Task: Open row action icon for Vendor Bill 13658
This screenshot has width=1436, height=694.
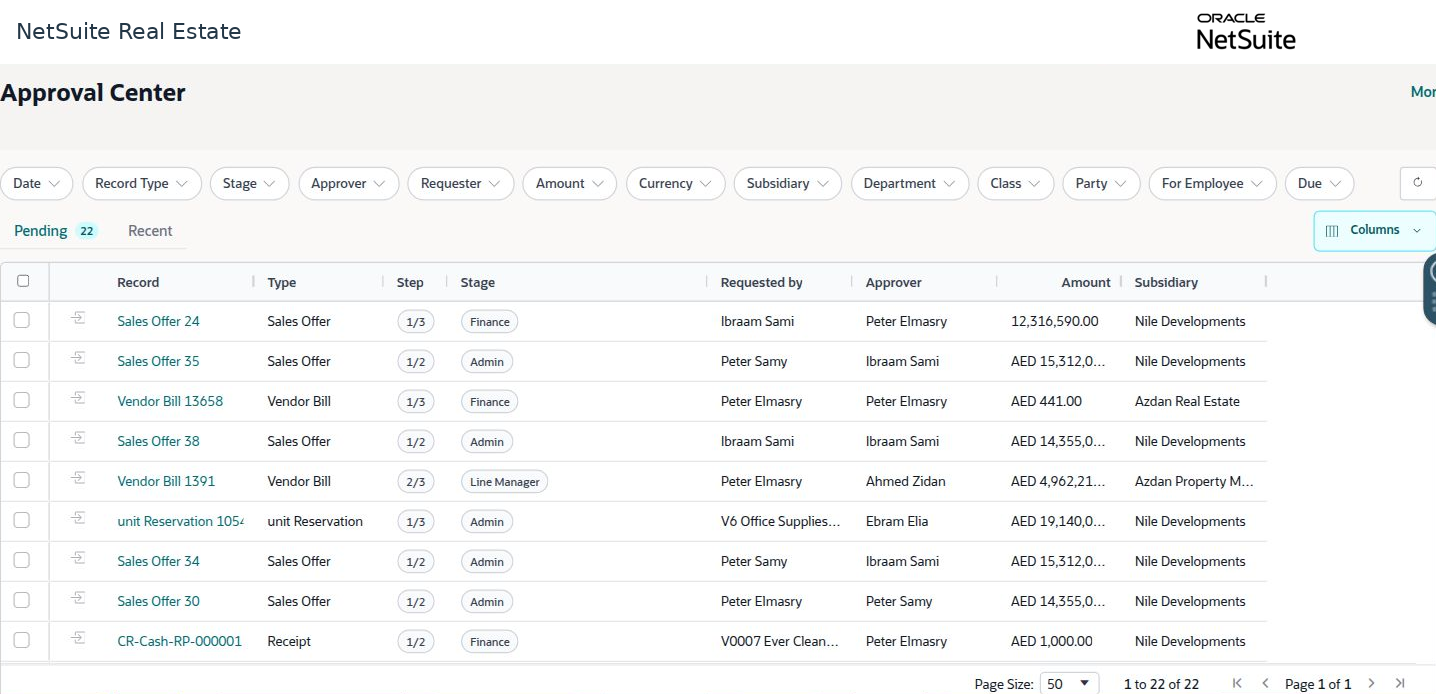Action: click(x=78, y=399)
